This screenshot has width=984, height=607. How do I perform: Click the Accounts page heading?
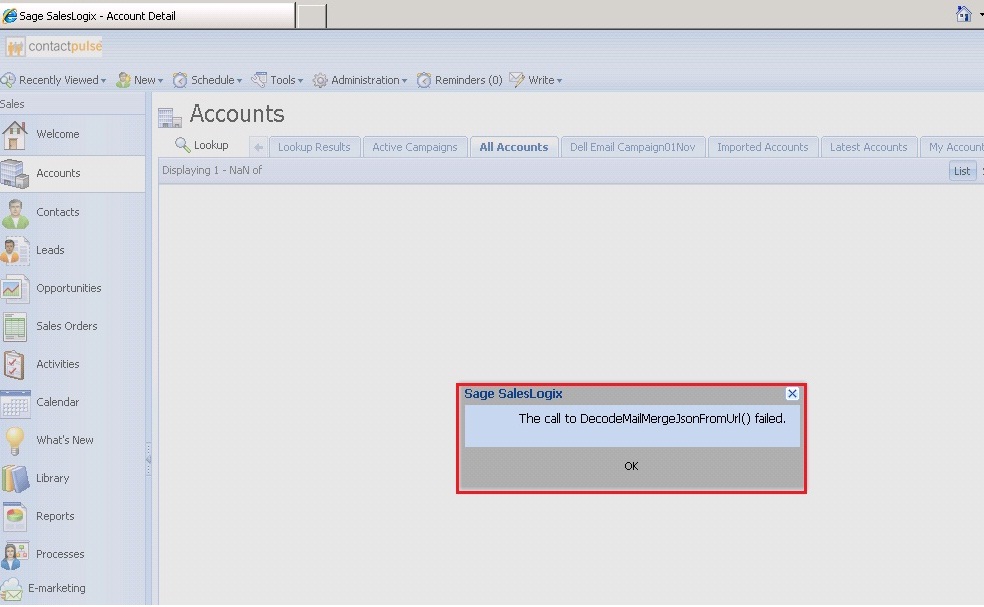click(237, 114)
